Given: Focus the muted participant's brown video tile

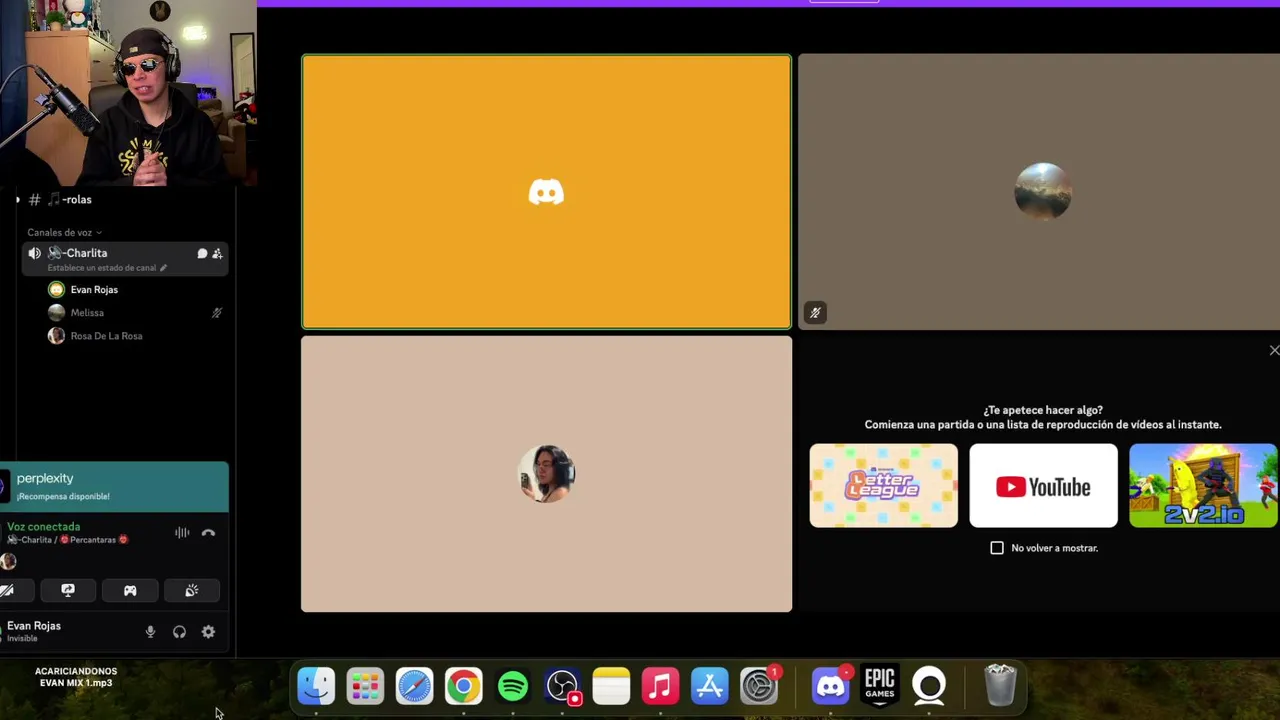Looking at the screenshot, I should [x=1039, y=192].
